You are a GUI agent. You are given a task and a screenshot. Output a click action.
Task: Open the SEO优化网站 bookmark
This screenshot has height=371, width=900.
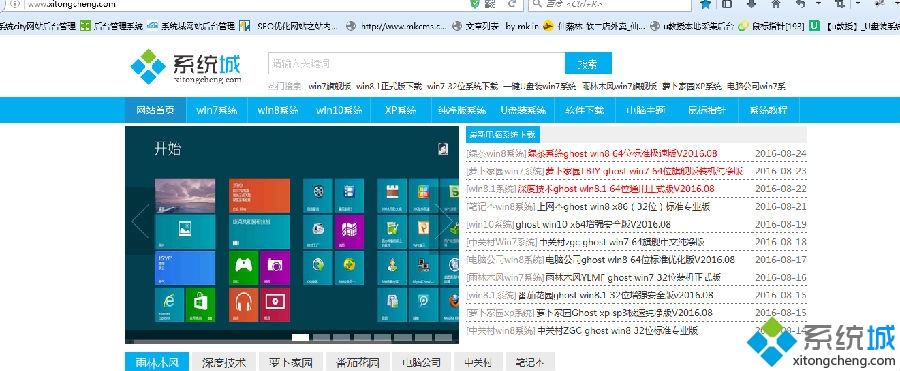coord(289,26)
